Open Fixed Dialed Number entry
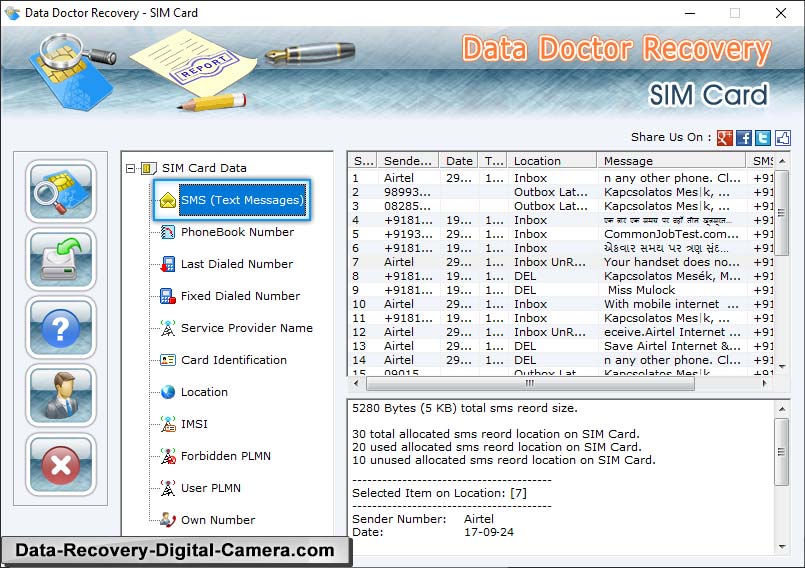 coord(240,296)
